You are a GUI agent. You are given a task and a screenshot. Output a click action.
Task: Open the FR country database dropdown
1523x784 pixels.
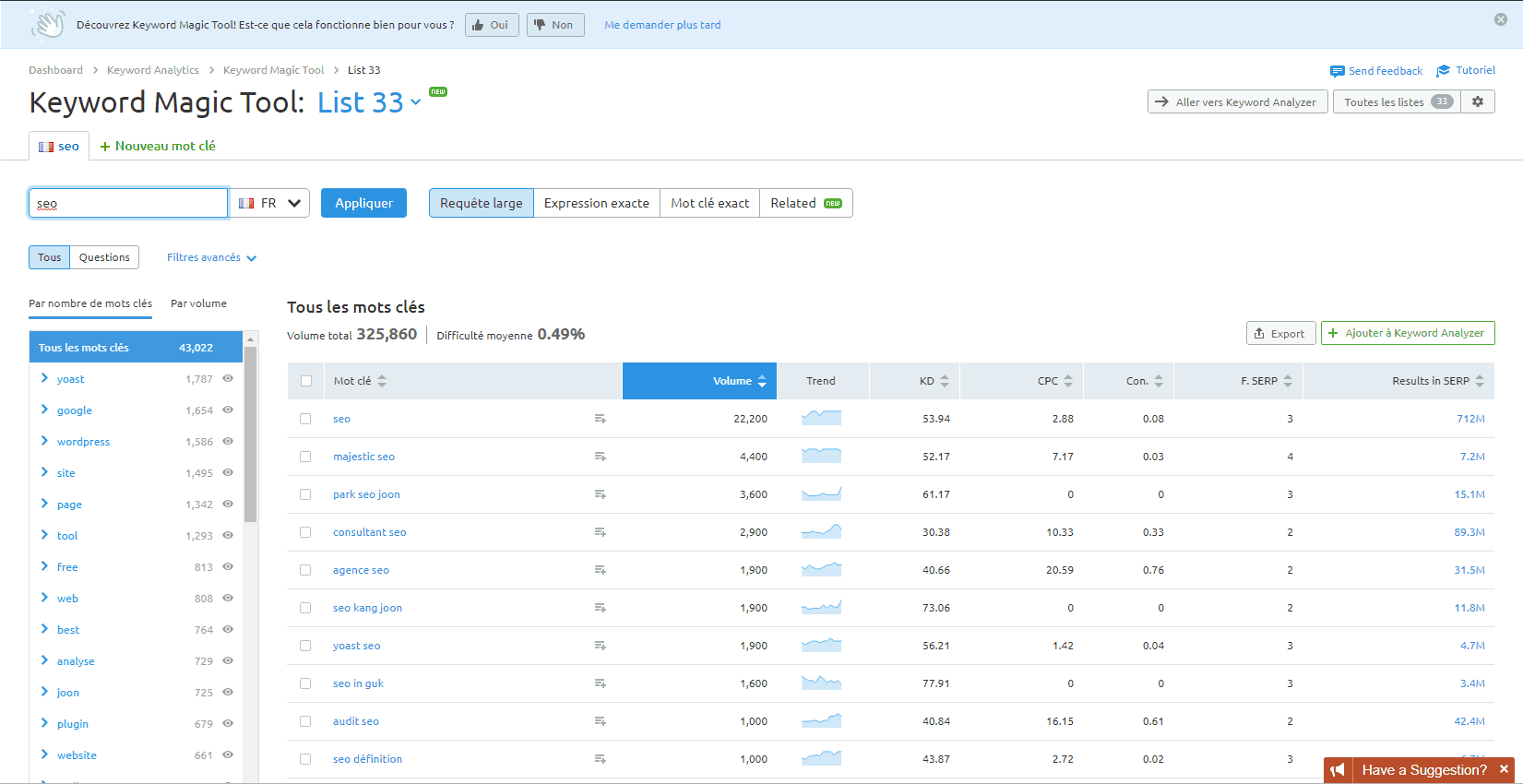[269, 203]
